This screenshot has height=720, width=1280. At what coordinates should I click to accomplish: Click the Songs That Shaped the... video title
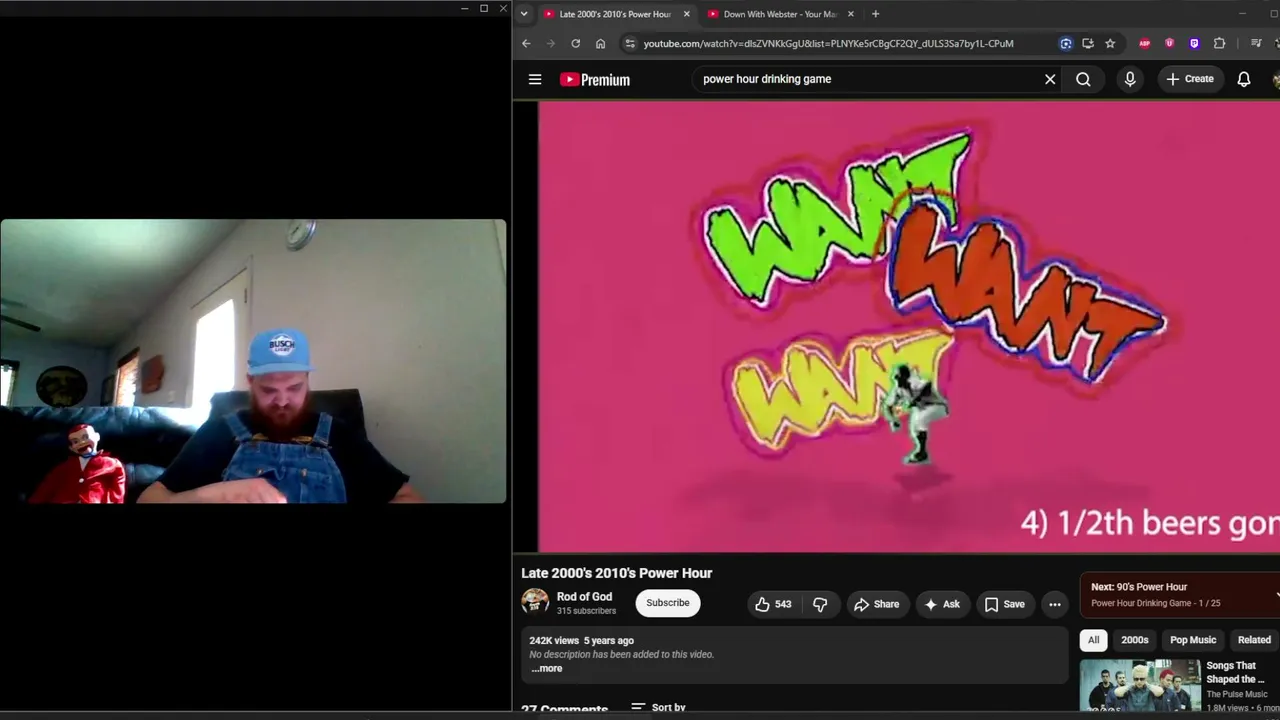(x=1235, y=672)
